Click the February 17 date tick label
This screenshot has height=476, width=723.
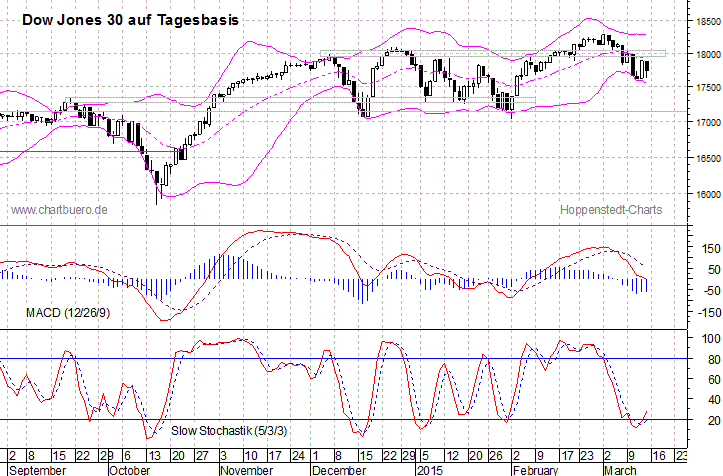point(567,457)
